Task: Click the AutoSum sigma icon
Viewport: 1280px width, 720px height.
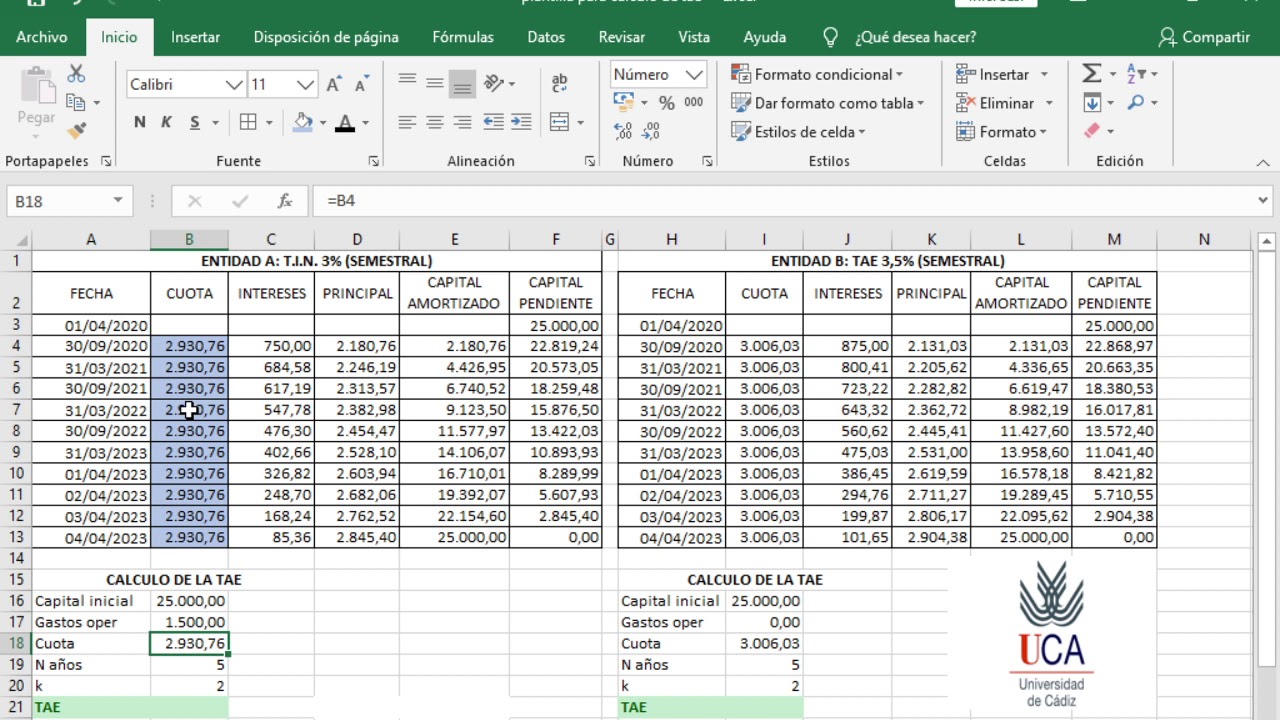Action: click(x=1091, y=74)
